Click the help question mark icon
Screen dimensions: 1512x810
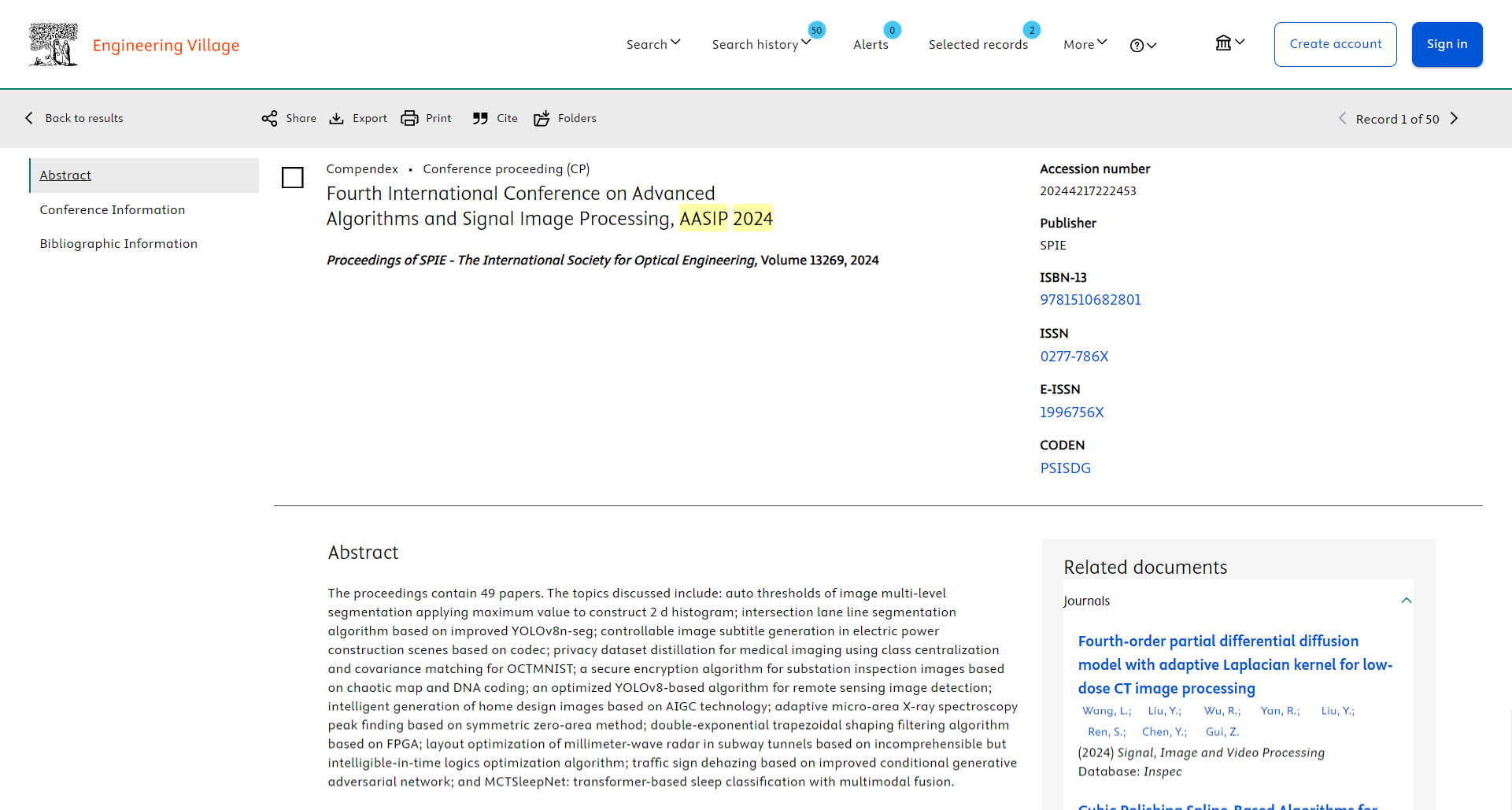[x=1137, y=46]
